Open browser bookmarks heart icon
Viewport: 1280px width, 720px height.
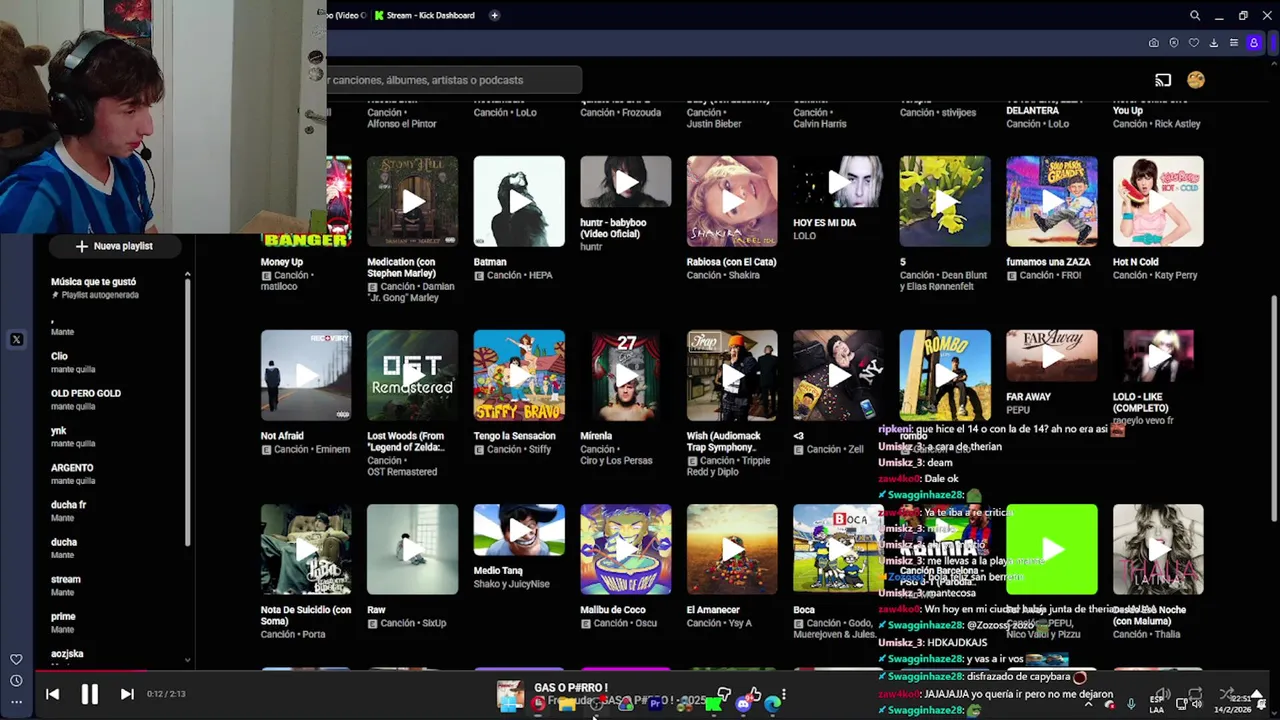click(1194, 43)
